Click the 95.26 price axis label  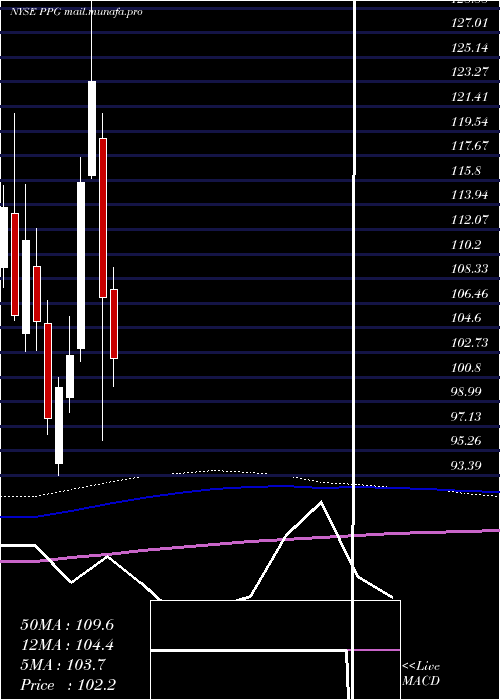tap(467, 441)
